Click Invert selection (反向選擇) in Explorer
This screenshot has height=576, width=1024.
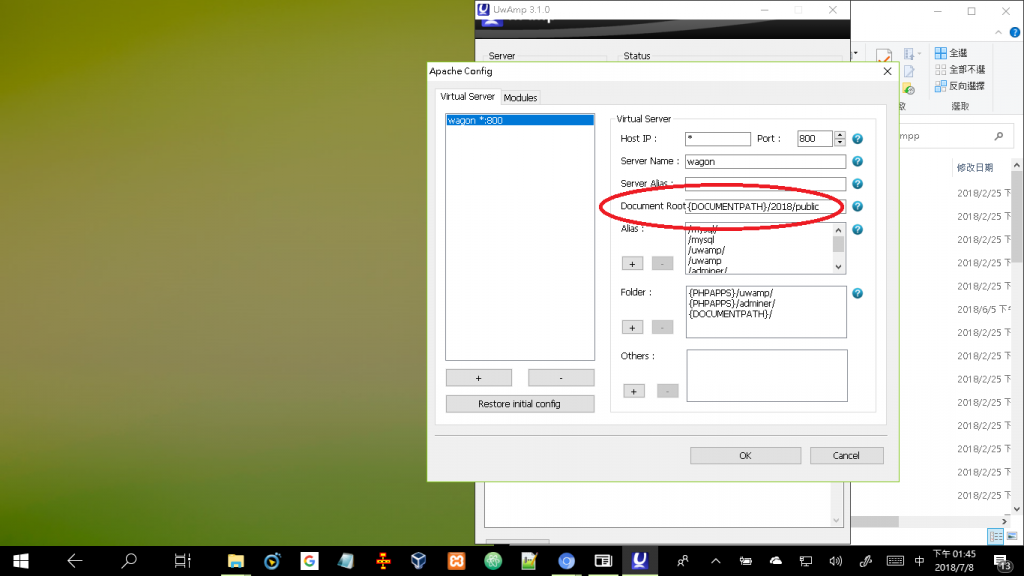(x=959, y=86)
